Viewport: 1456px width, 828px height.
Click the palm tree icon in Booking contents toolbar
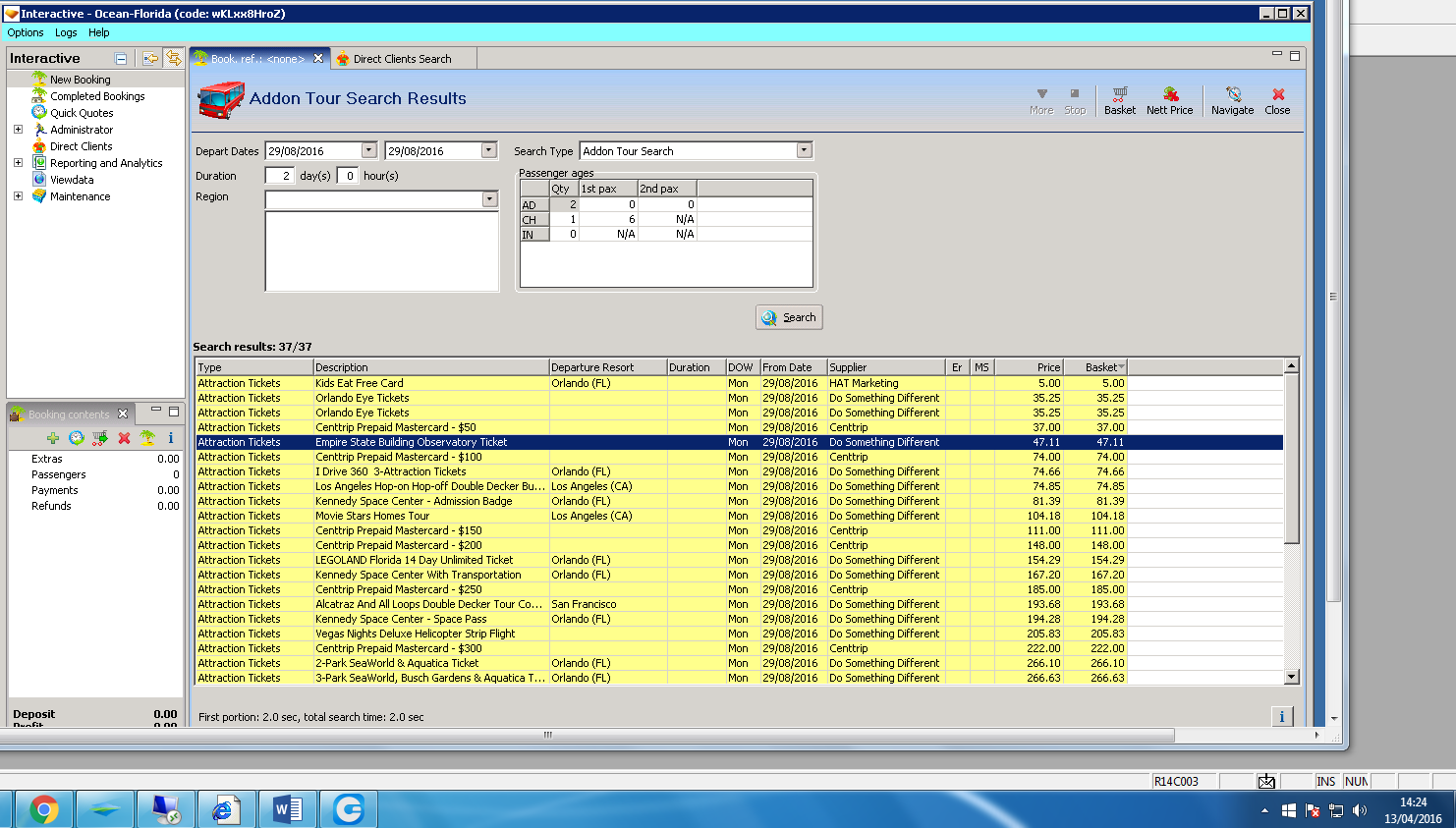click(147, 438)
